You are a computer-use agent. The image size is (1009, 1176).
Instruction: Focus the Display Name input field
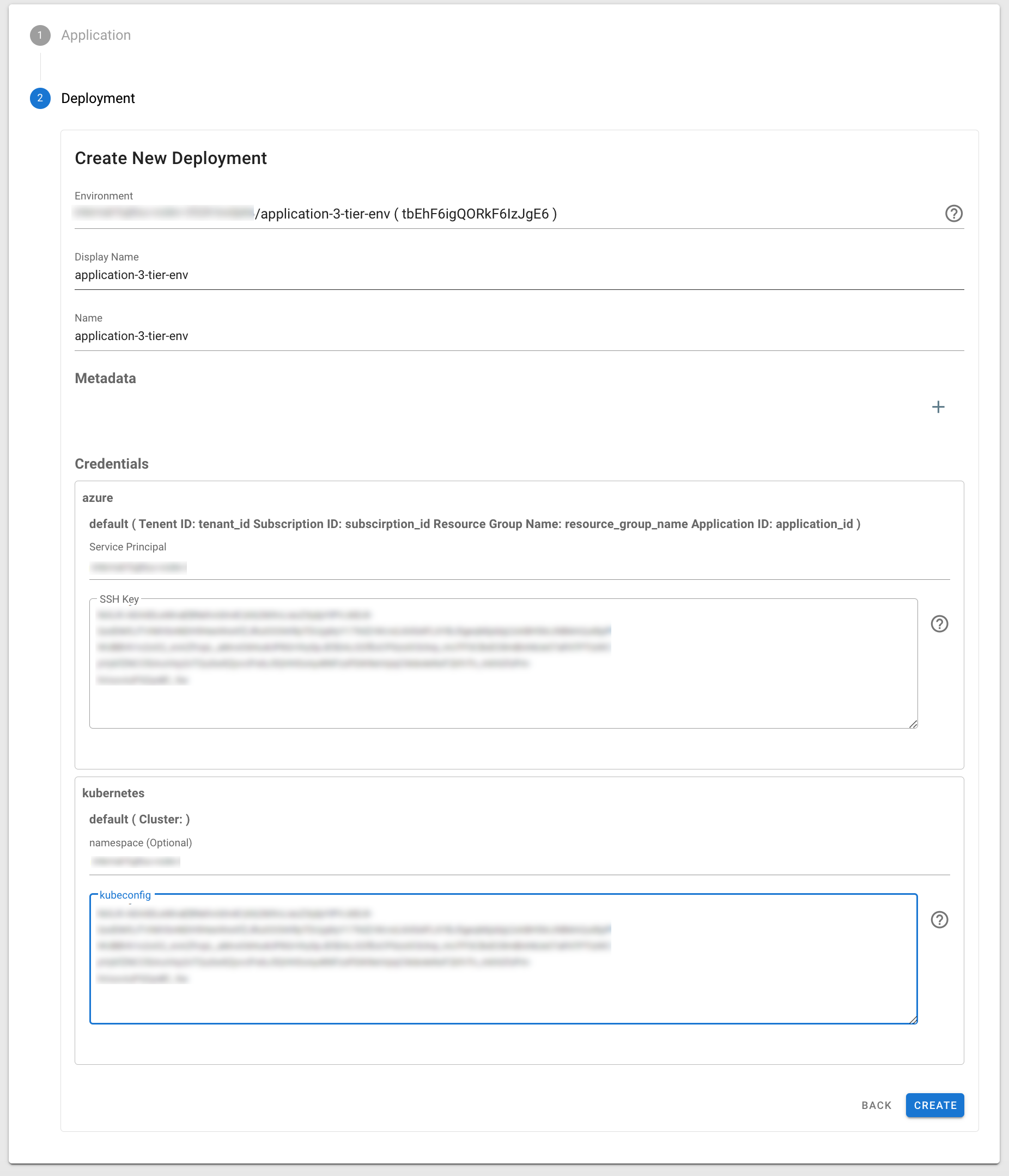519,275
